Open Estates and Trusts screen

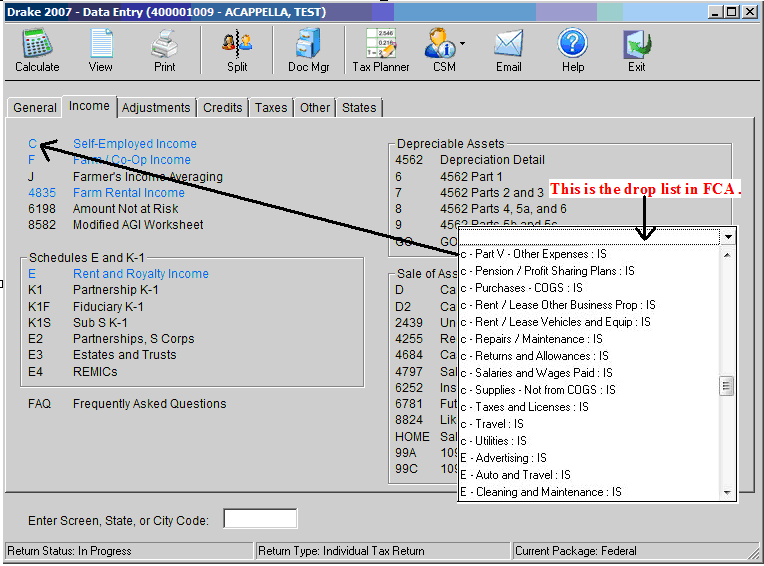point(124,355)
